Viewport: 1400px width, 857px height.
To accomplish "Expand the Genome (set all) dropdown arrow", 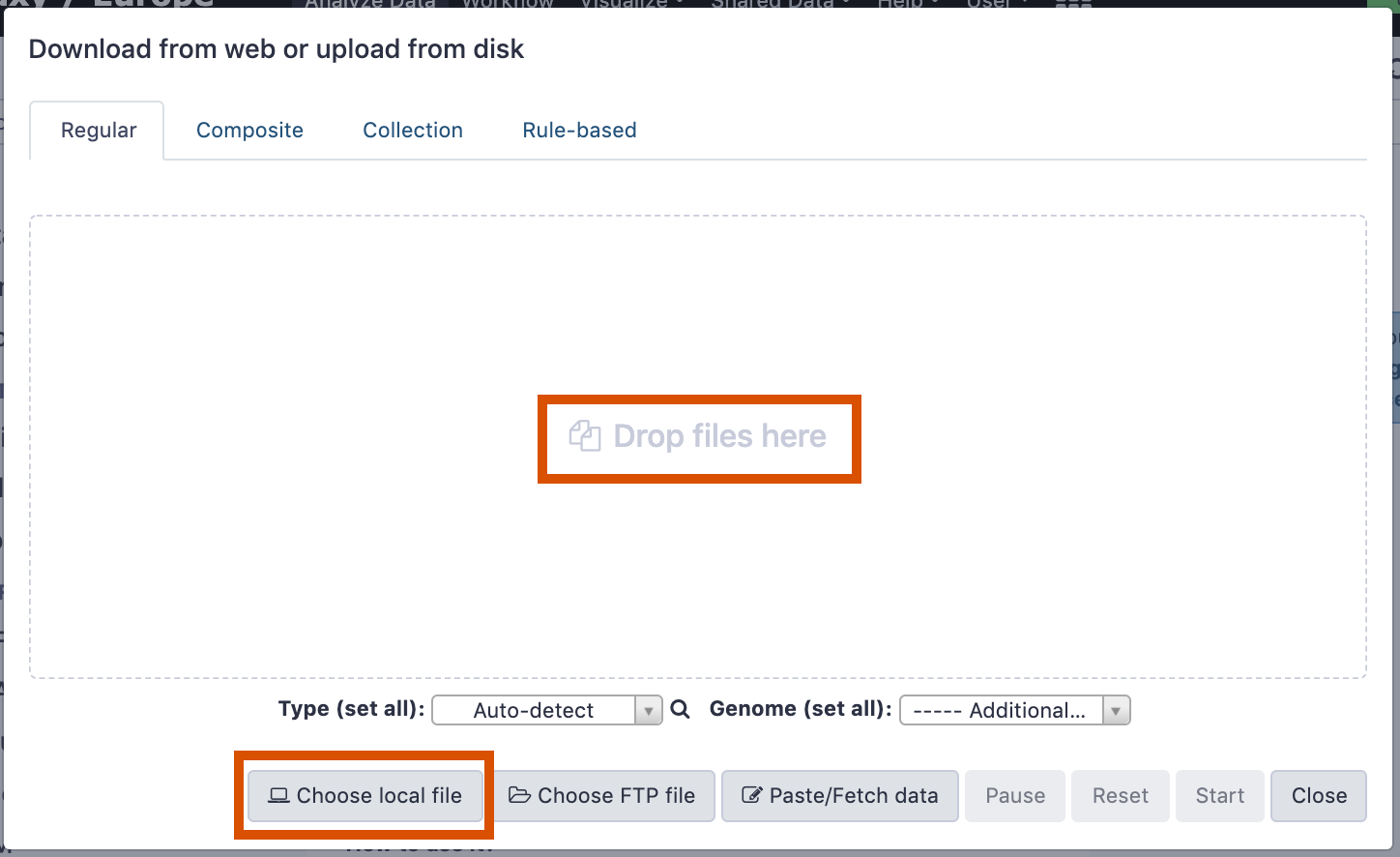I will 1117,711.
